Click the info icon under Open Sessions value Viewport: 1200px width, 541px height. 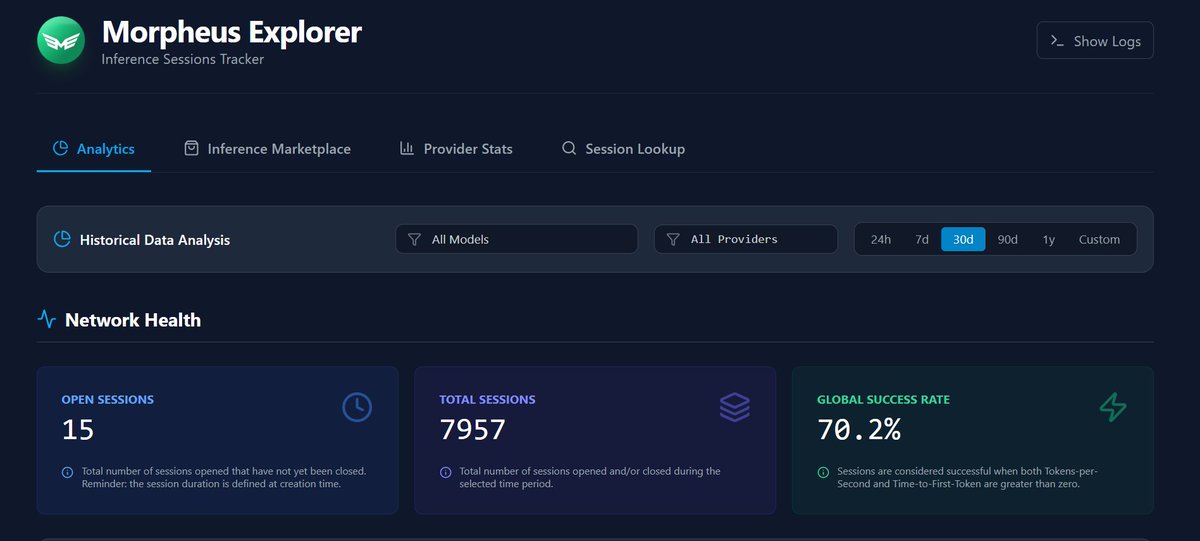click(x=68, y=472)
